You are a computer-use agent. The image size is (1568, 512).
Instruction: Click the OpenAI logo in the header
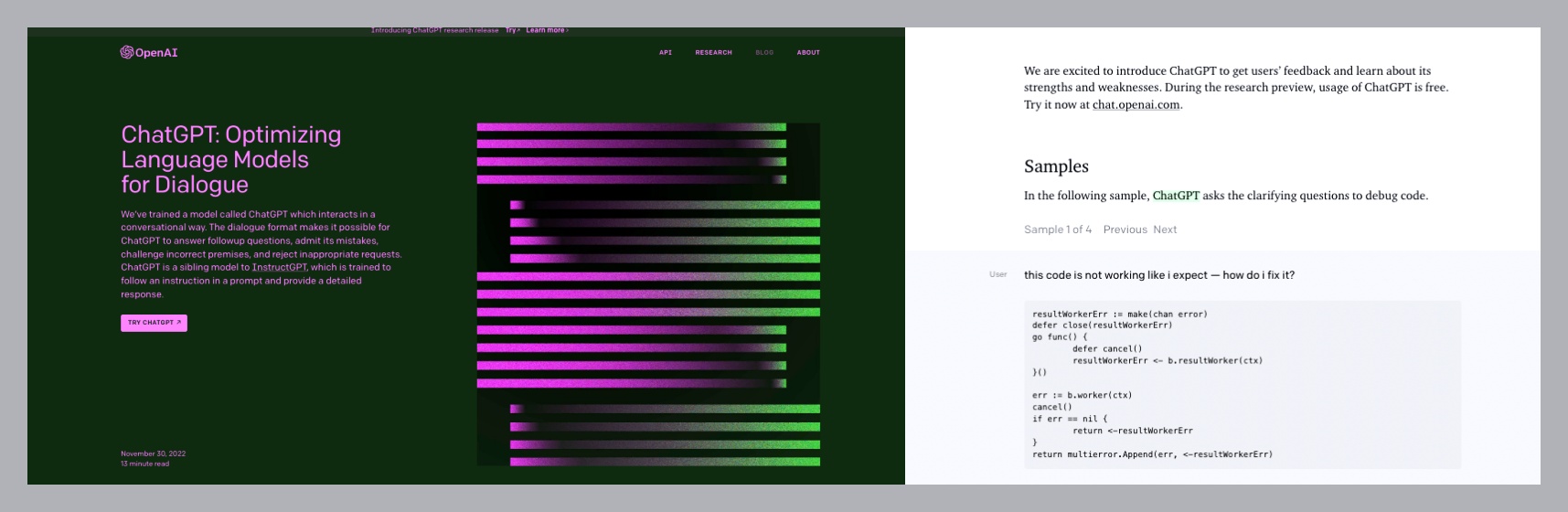pos(149,53)
